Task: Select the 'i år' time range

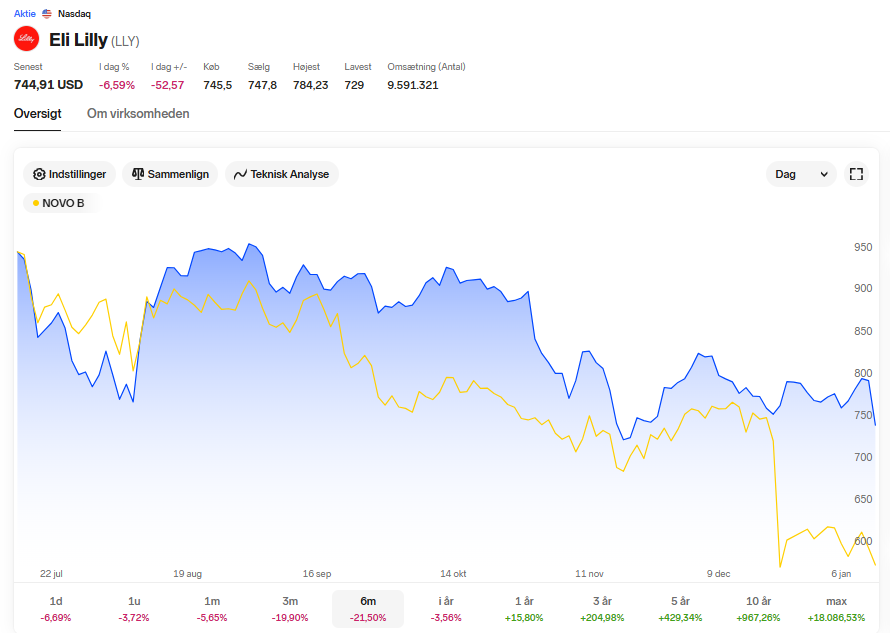Action: (446, 609)
